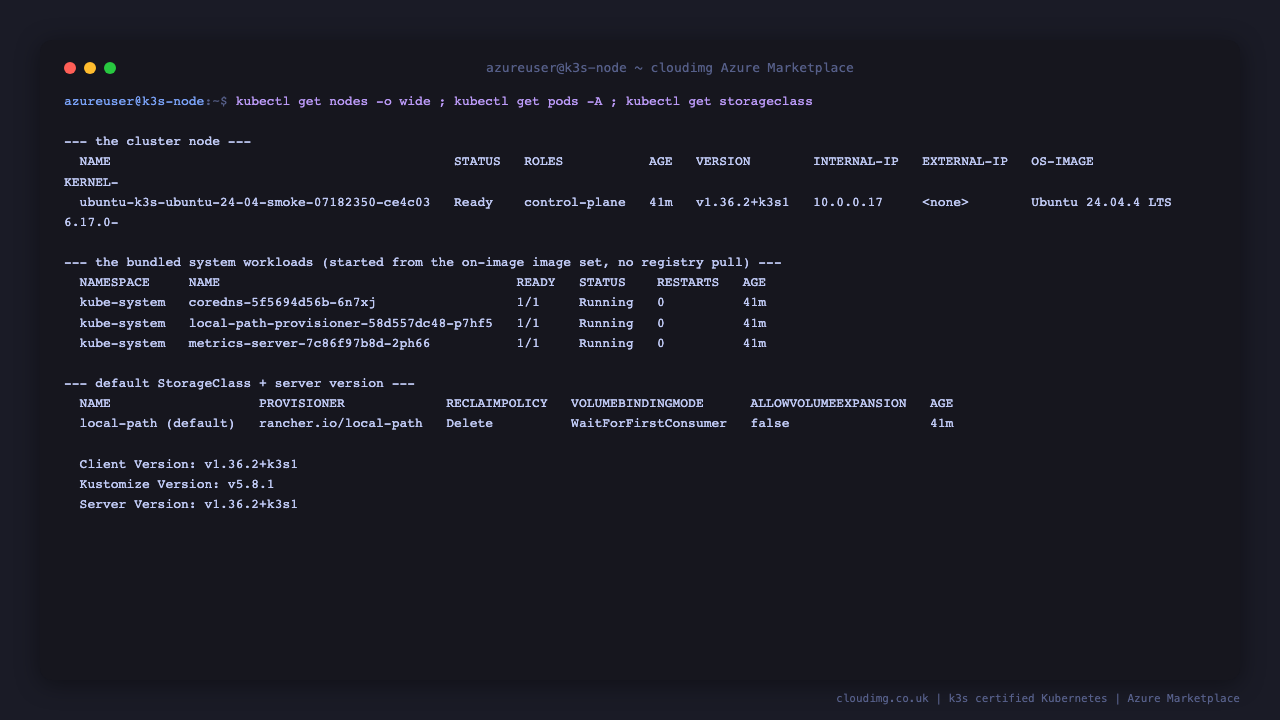This screenshot has width=1280, height=720.
Task: Click the shell prompt 'azureuser@k3s-node'
Action: [x=134, y=102]
